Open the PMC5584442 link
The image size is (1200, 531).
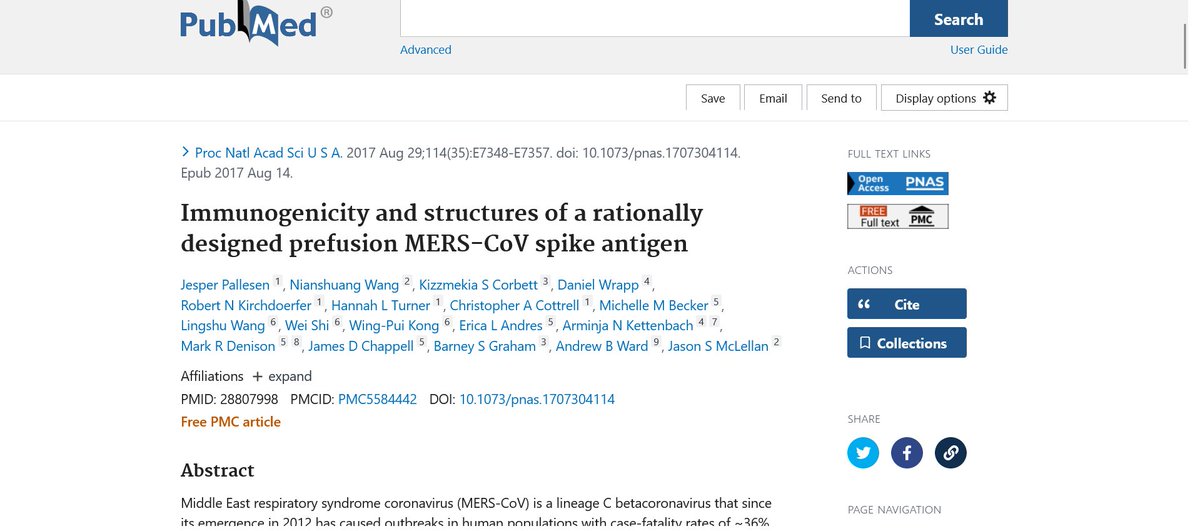point(377,399)
